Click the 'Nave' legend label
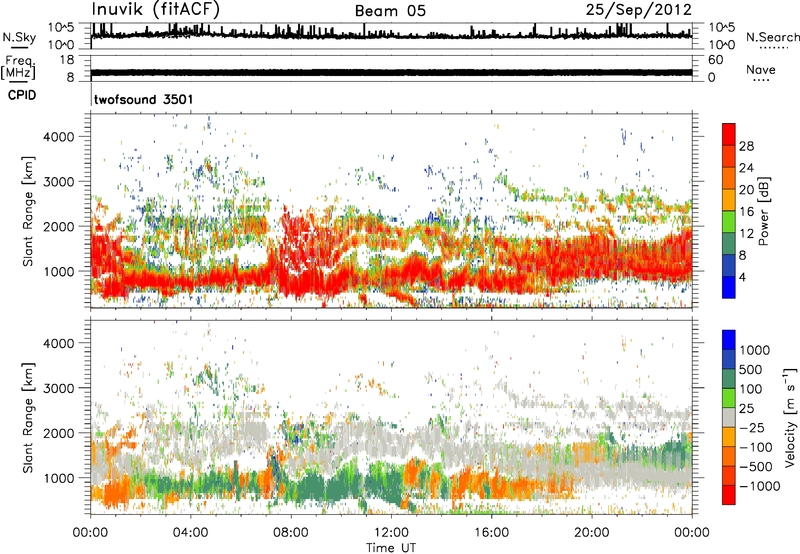This screenshot has width=800, height=554. pos(761,69)
